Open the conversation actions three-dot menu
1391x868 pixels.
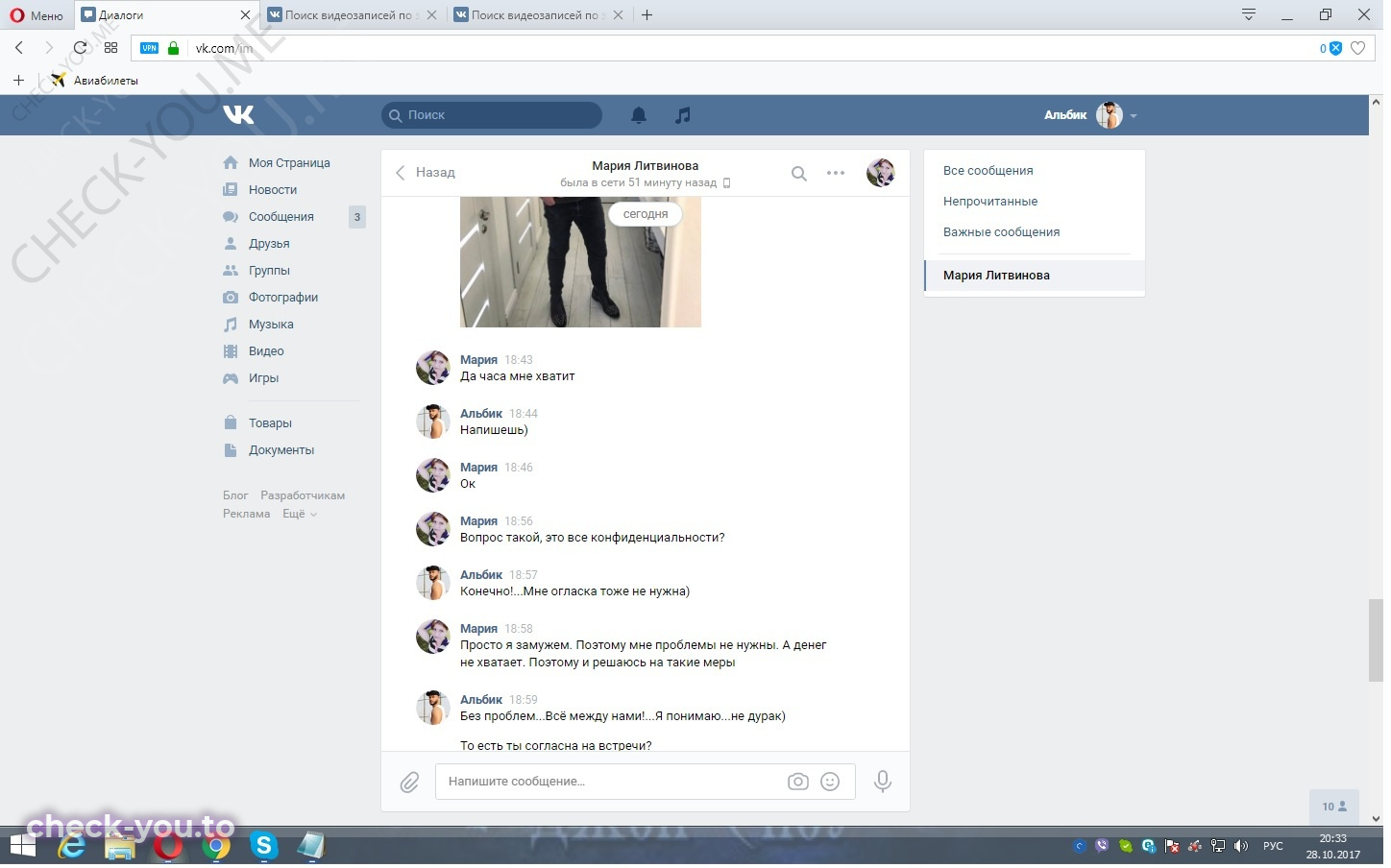pyautogui.click(x=836, y=173)
